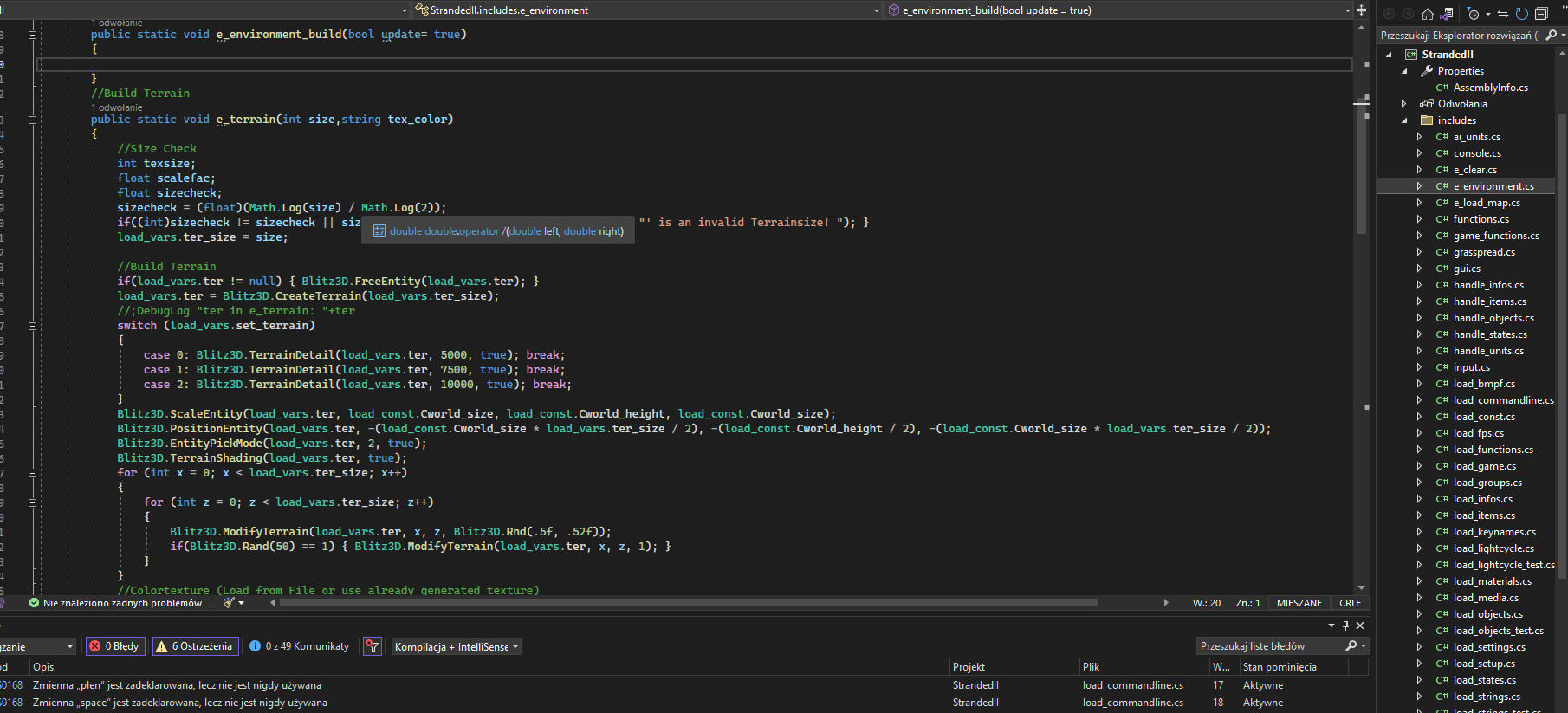Sort error list by the Projekt column
Image resolution: width=1568 pixels, height=713 pixels.
969,667
